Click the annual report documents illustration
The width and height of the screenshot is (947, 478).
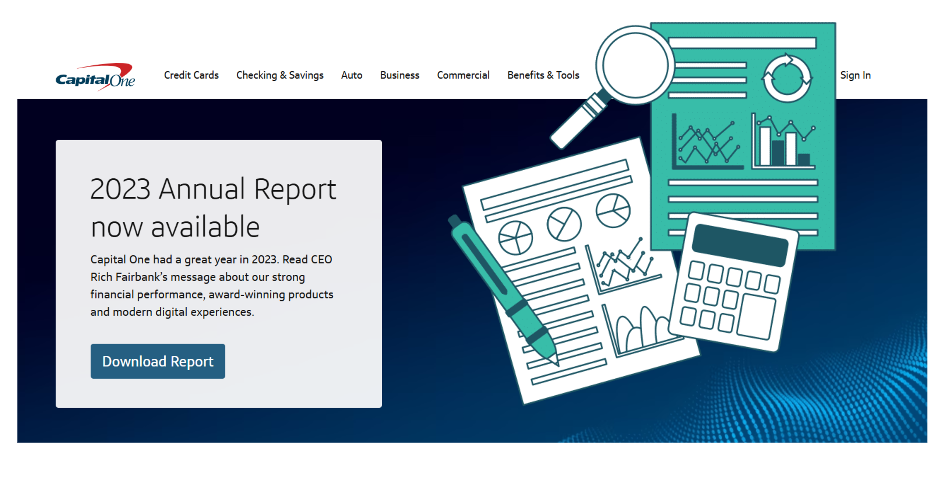click(x=643, y=213)
